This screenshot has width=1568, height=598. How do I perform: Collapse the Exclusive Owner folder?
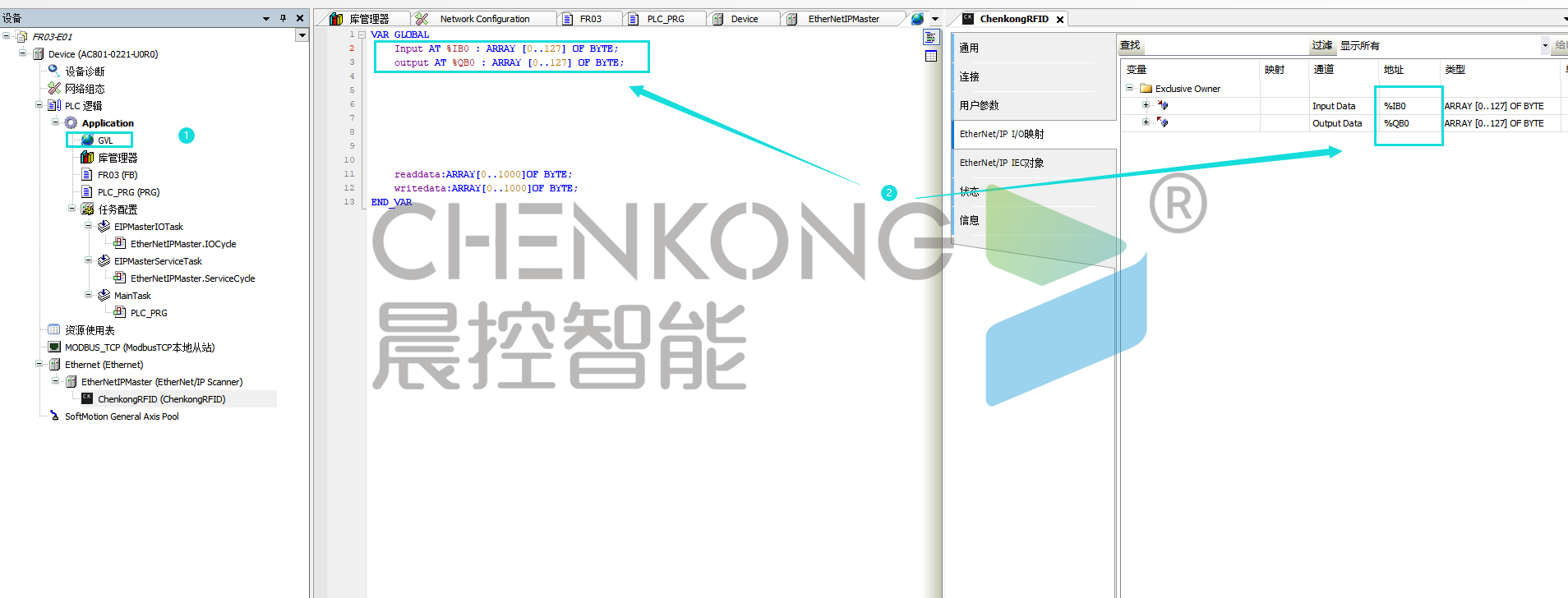tap(1130, 88)
